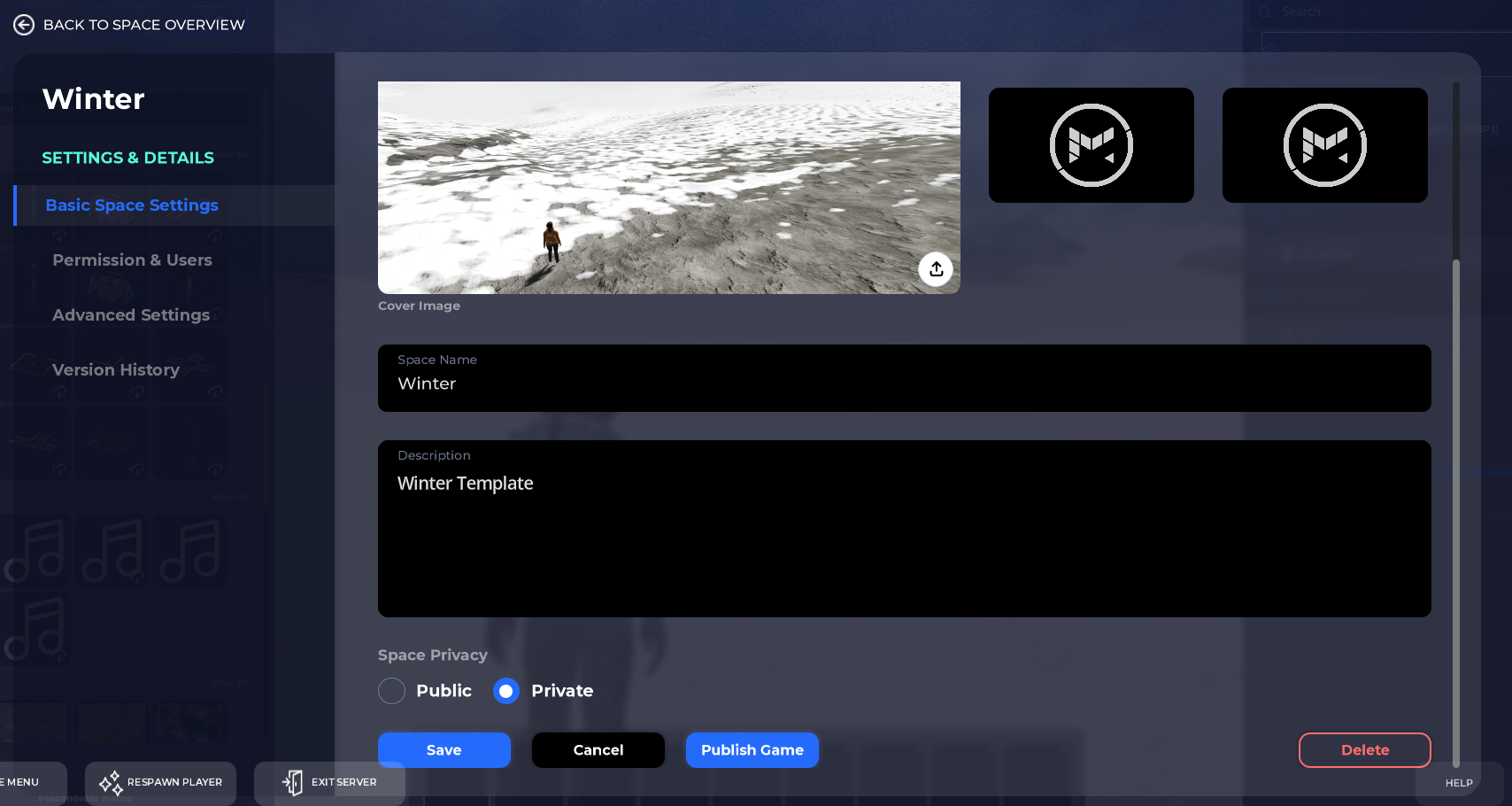Switch to Basic Space Settings
1512x806 pixels.
click(x=132, y=205)
